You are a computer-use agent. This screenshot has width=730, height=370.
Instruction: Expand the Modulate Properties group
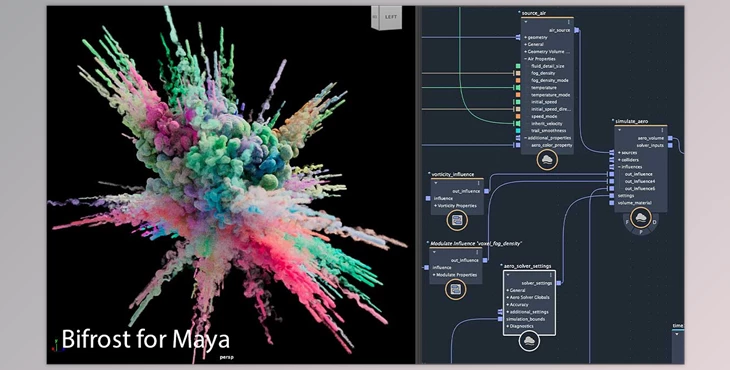(x=434, y=275)
